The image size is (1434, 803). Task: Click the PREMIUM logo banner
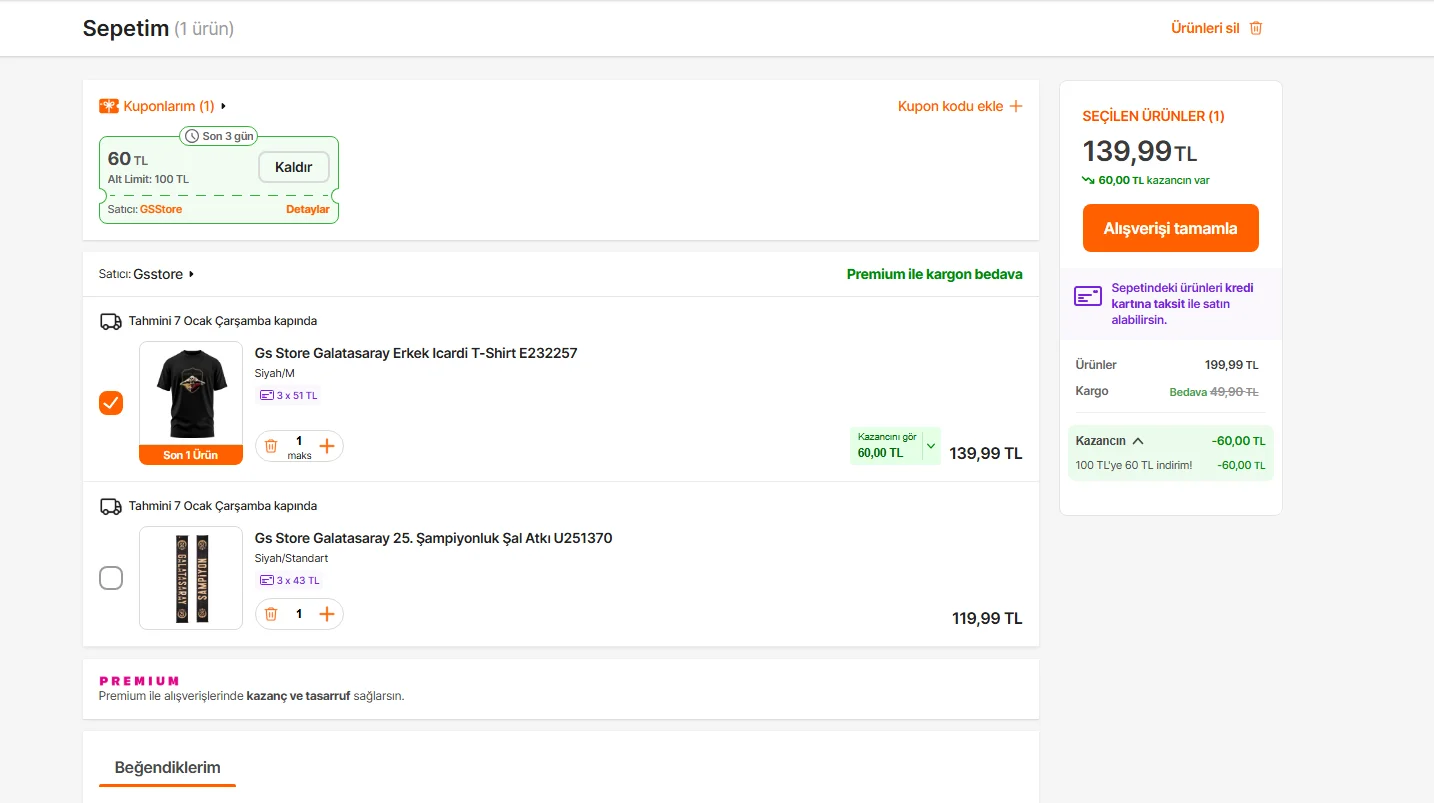click(139, 681)
